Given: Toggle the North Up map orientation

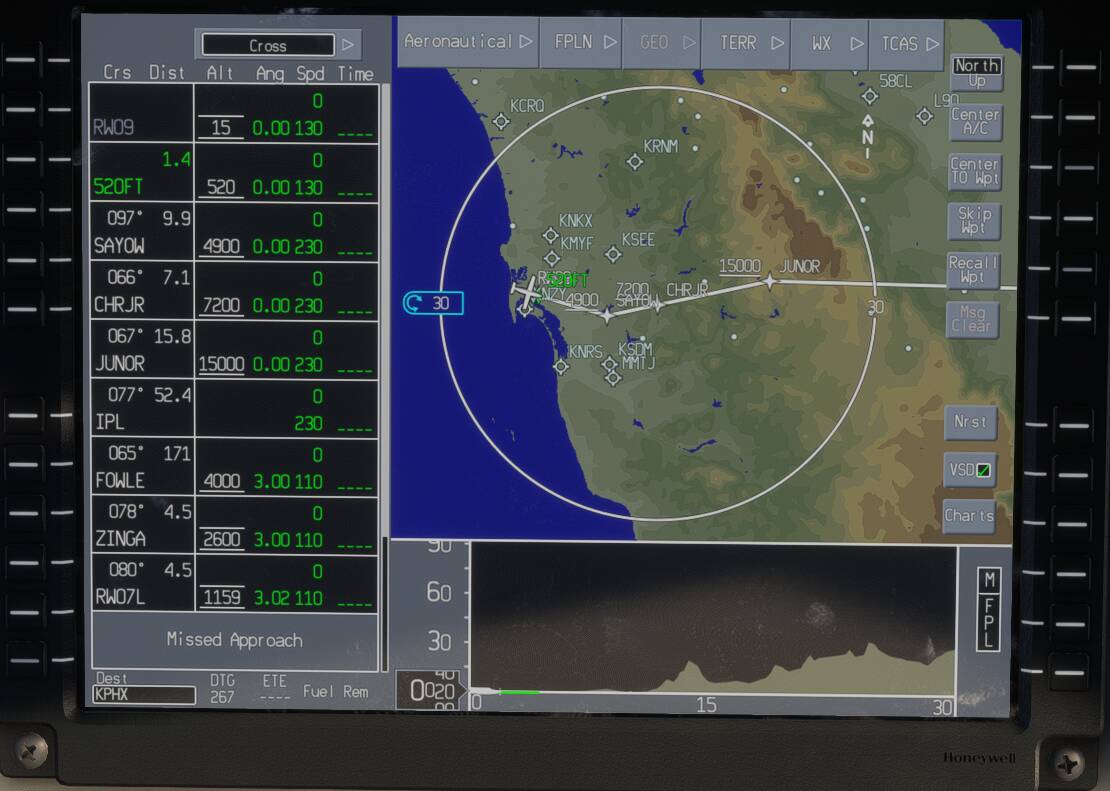Looking at the screenshot, I should click(976, 74).
